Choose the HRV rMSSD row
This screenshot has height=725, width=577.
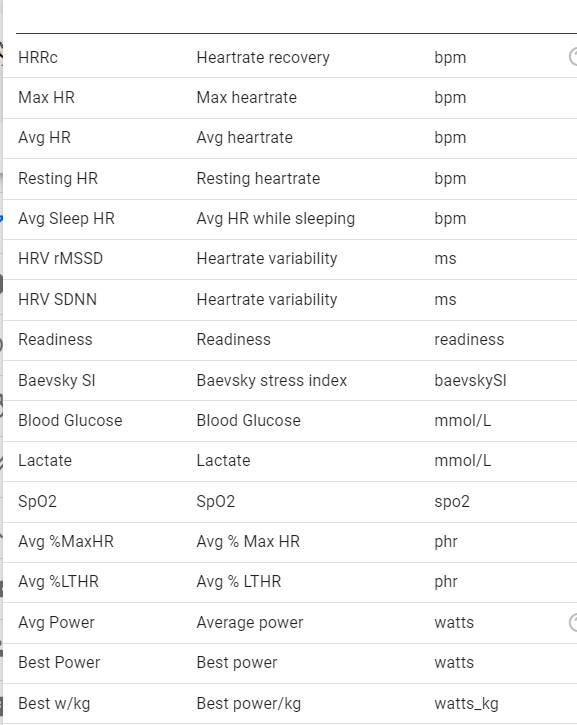tap(290, 259)
